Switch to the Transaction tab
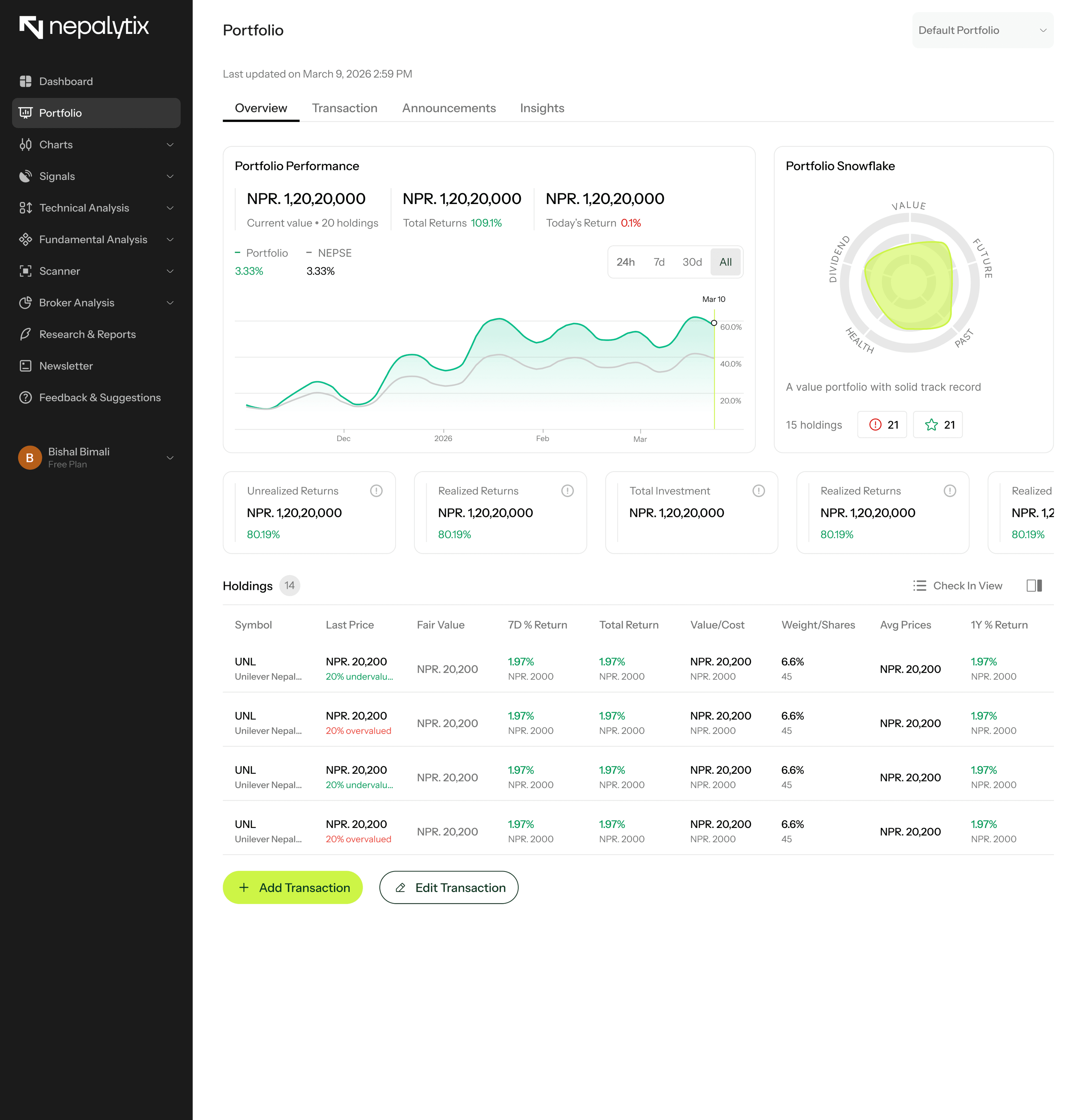Image resolution: width=1084 pixels, height=1120 pixels. pos(344,108)
